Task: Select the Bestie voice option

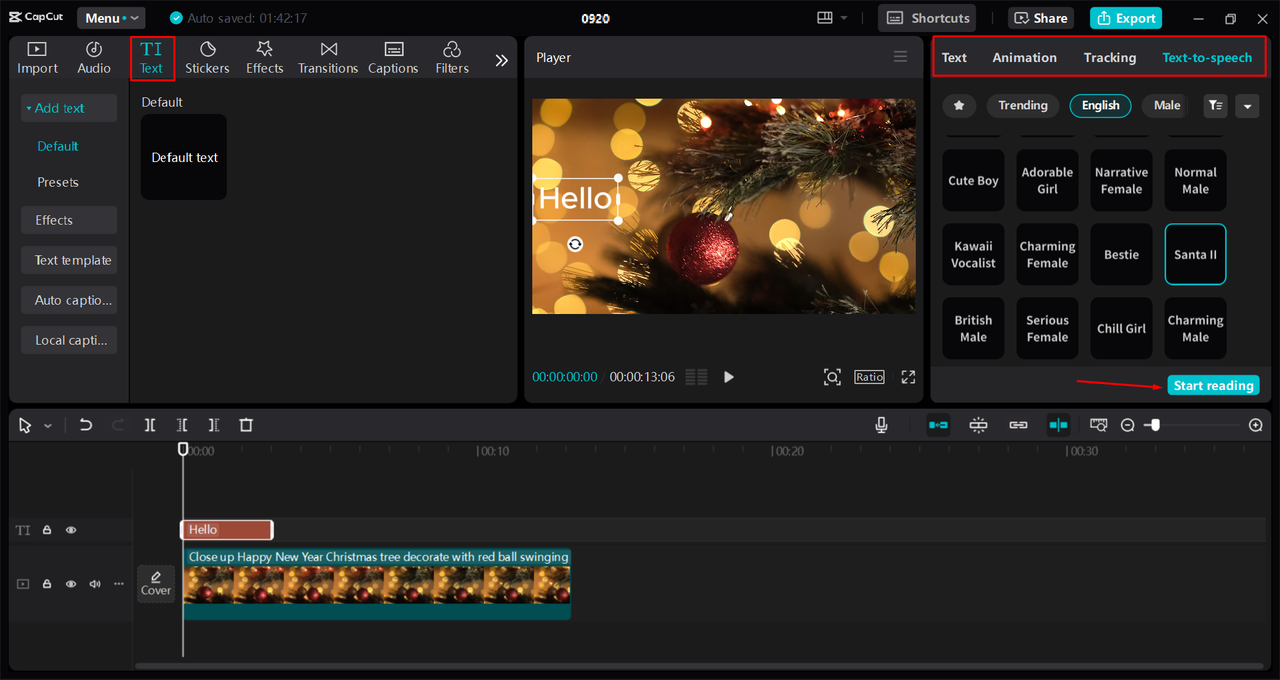Action: click(x=1121, y=255)
